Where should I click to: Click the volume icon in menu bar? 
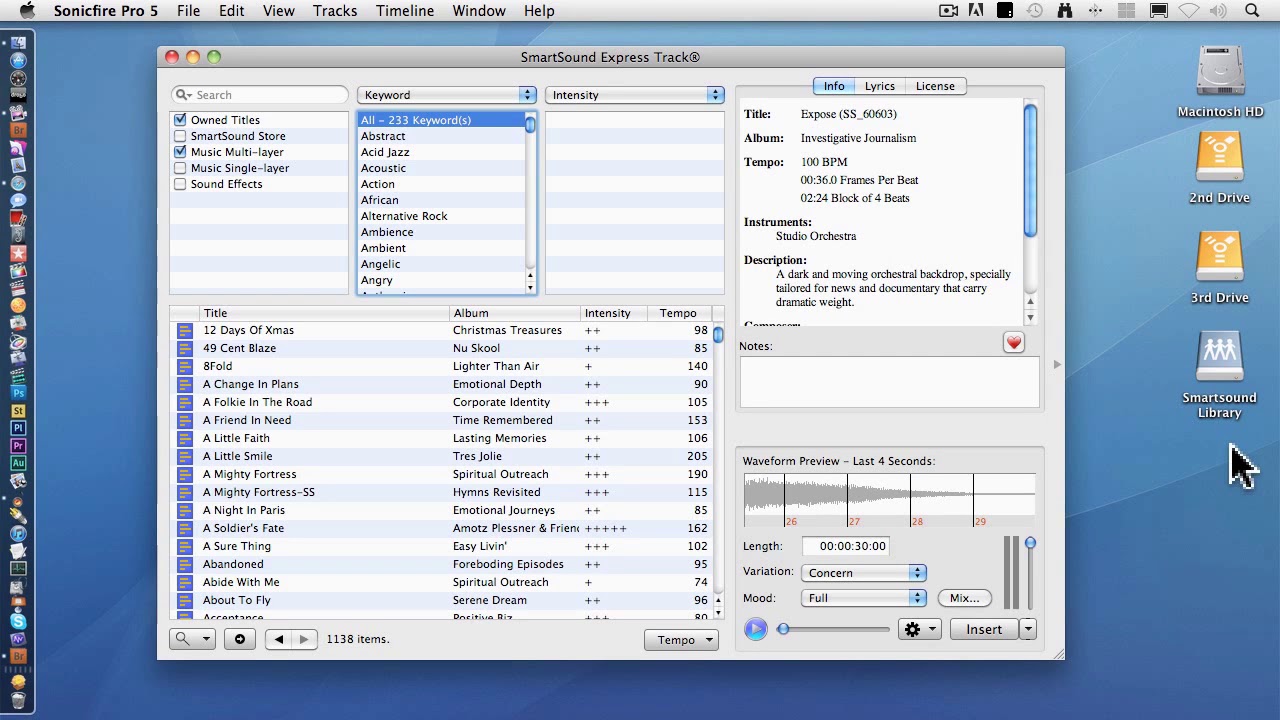[x=1218, y=11]
